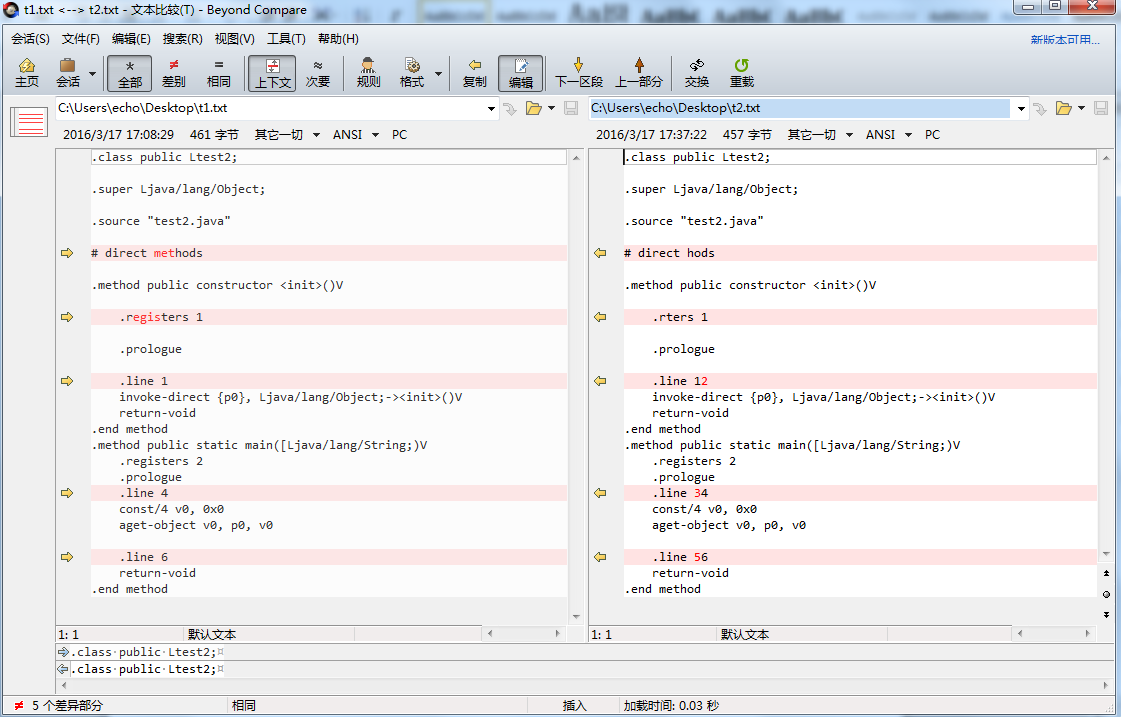Open the 搜索(R) menu
This screenshot has width=1121, height=717.
[x=182, y=39]
